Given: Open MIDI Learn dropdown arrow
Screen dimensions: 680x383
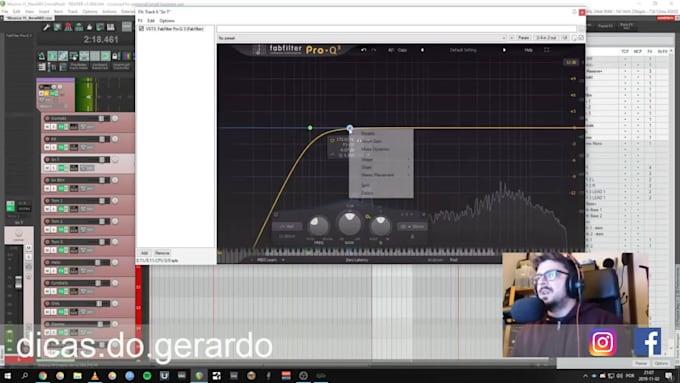Looking at the screenshot, I should point(283,260).
